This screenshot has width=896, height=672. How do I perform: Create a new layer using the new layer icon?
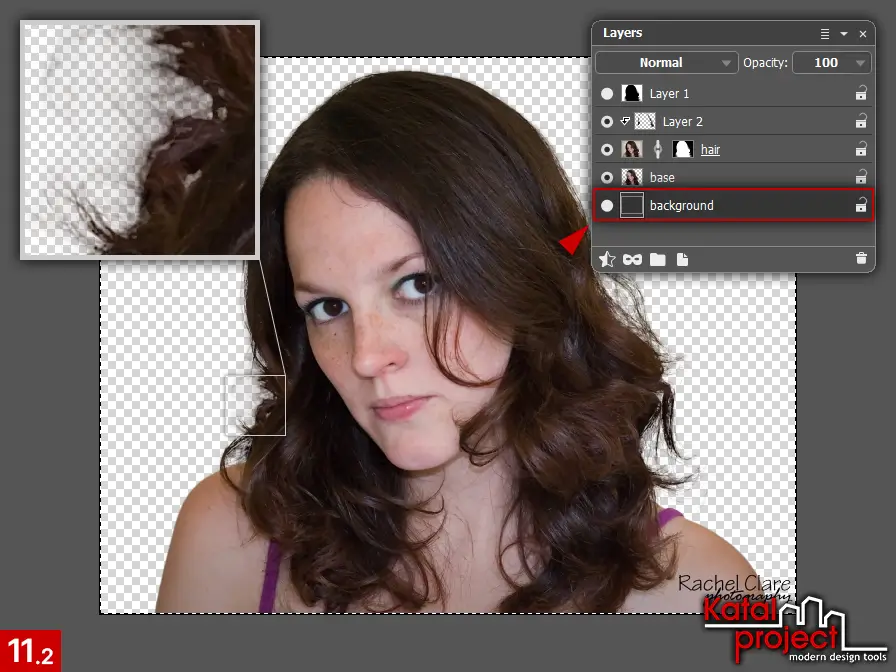682,259
